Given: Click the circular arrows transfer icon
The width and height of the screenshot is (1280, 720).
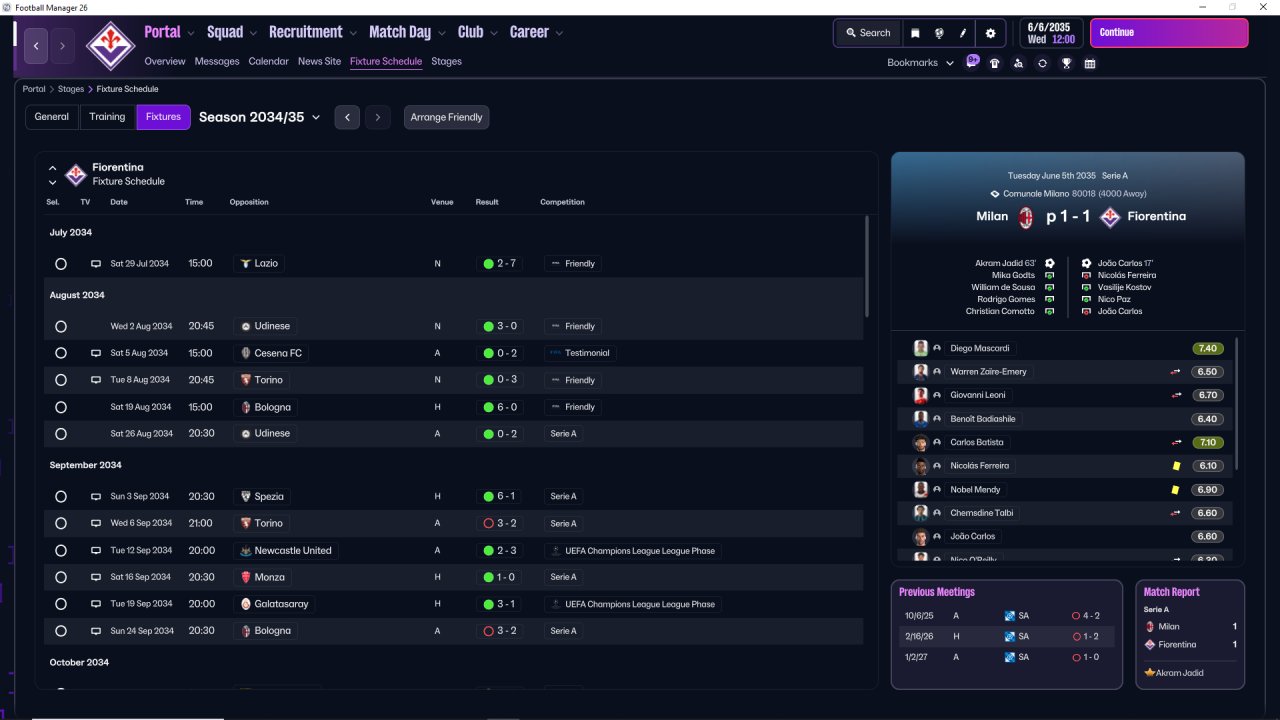Looking at the screenshot, I should tap(1042, 63).
